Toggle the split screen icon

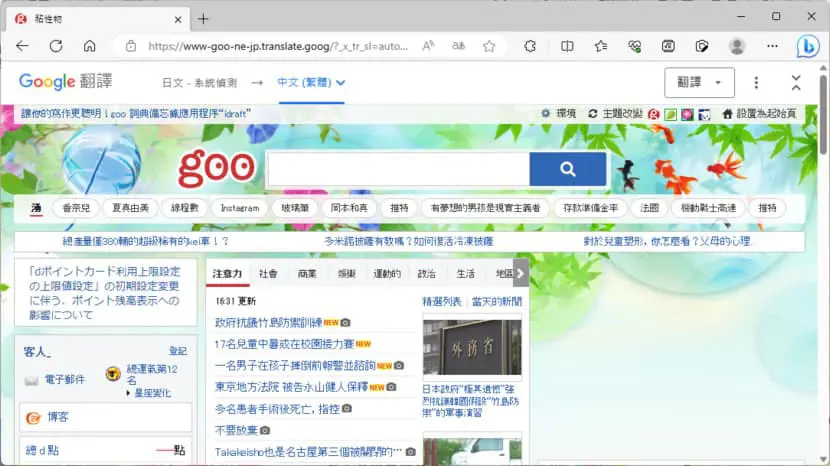(x=567, y=47)
